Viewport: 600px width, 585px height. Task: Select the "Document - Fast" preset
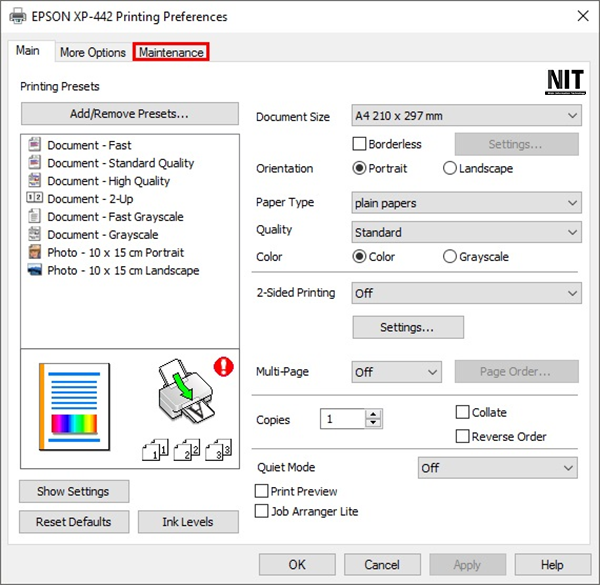click(89, 145)
